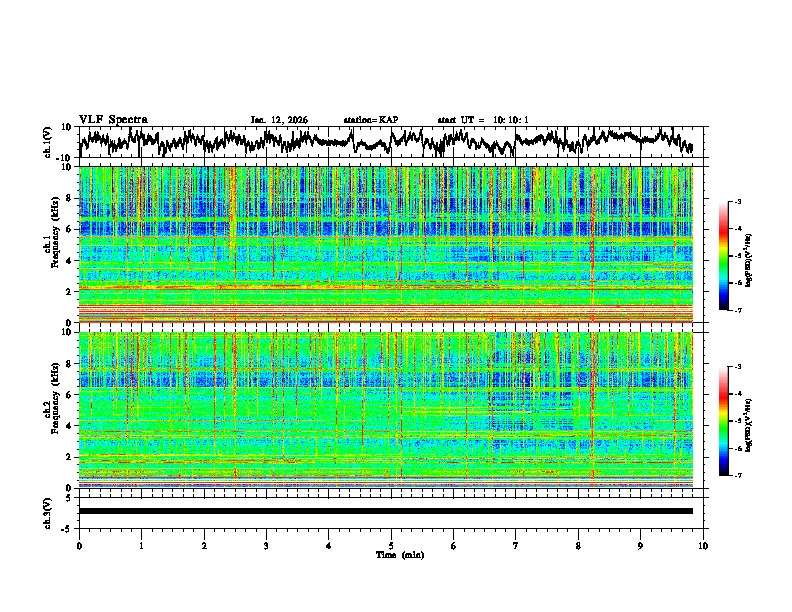Click the "VLF Spectra" title text

click(x=113, y=119)
